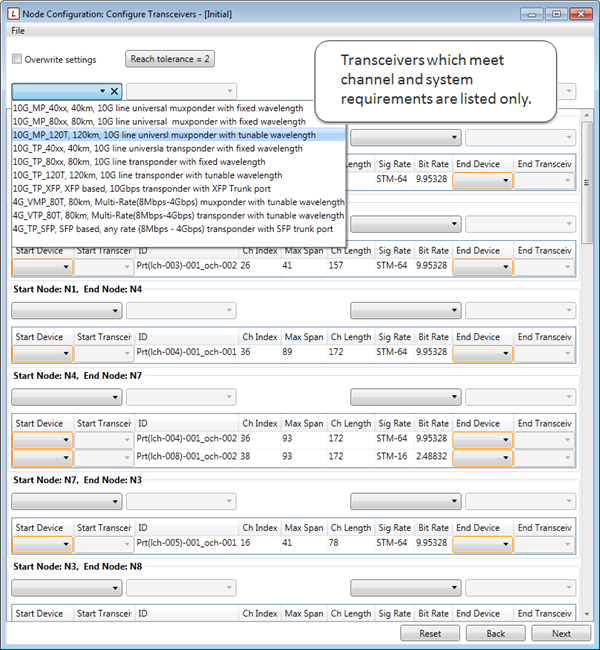Open Start Device dropdown for Prt(lch-005)-001_och-001
The width and height of the screenshot is (600, 650).
tap(43, 544)
